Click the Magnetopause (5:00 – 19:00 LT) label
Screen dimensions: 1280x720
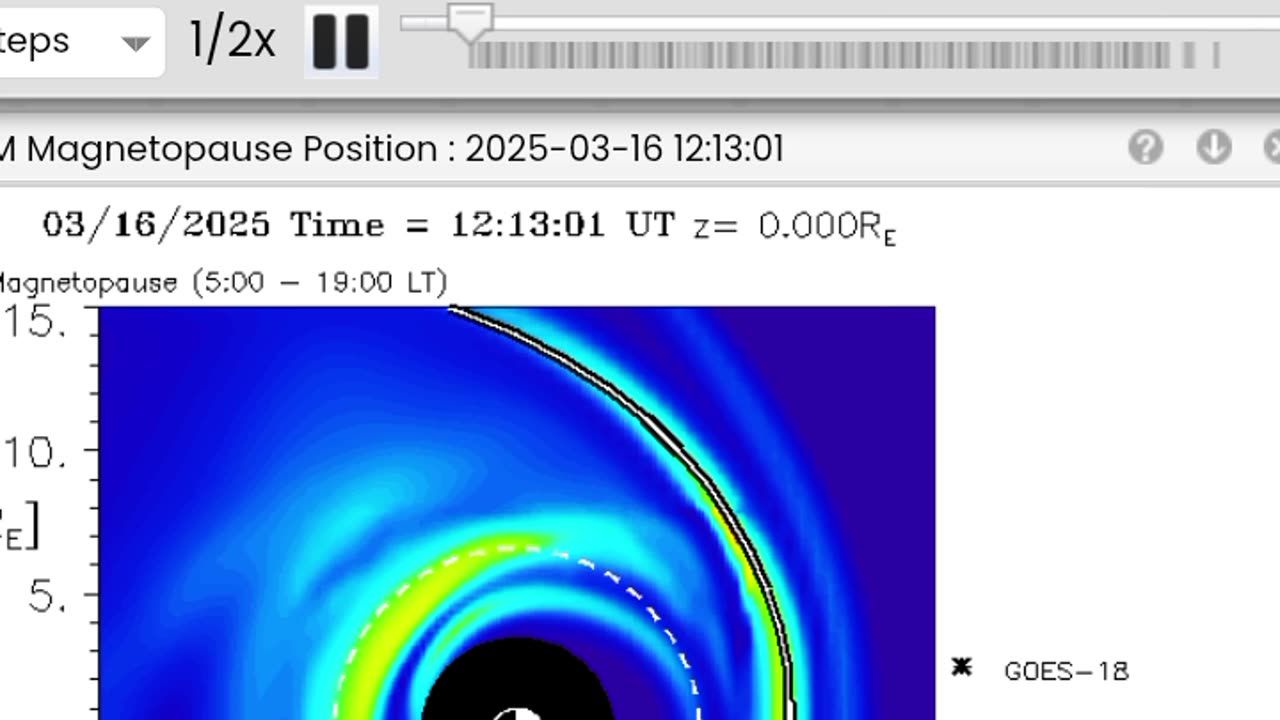[223, 282]
